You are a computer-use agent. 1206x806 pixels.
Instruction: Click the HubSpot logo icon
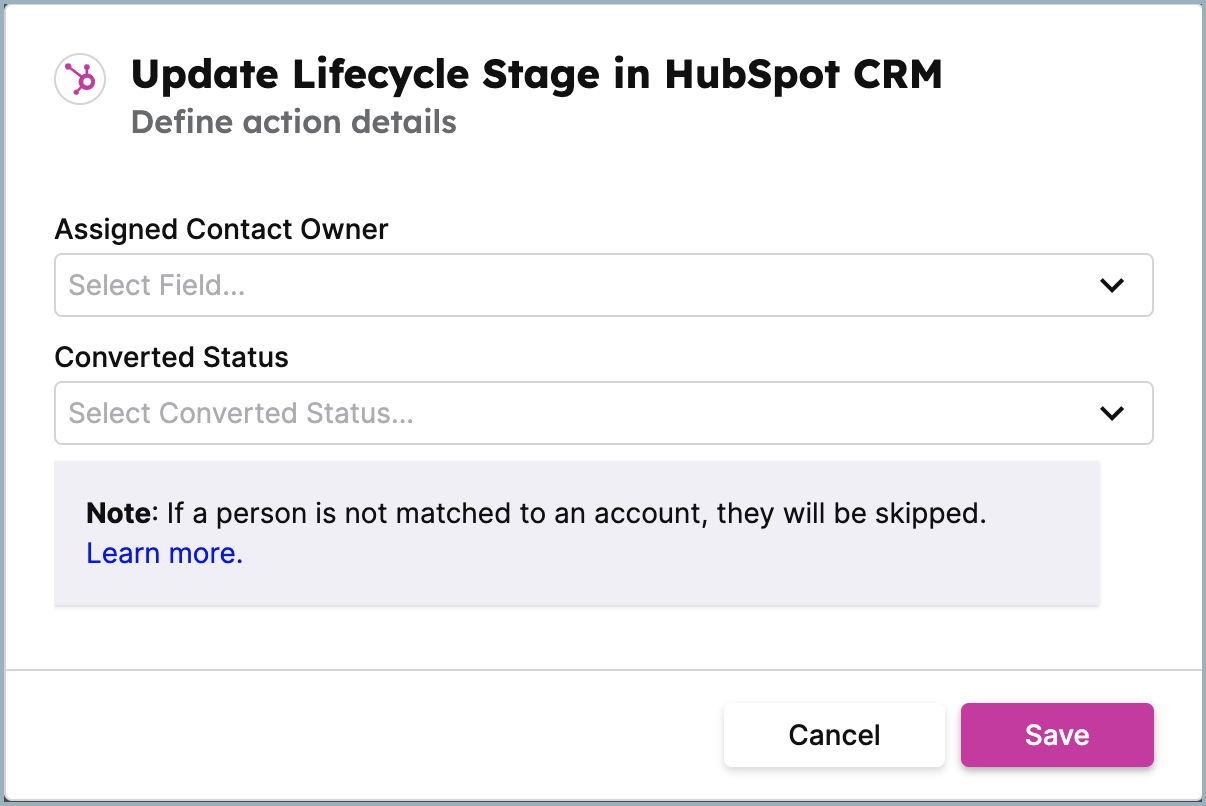tap(81, 79)
